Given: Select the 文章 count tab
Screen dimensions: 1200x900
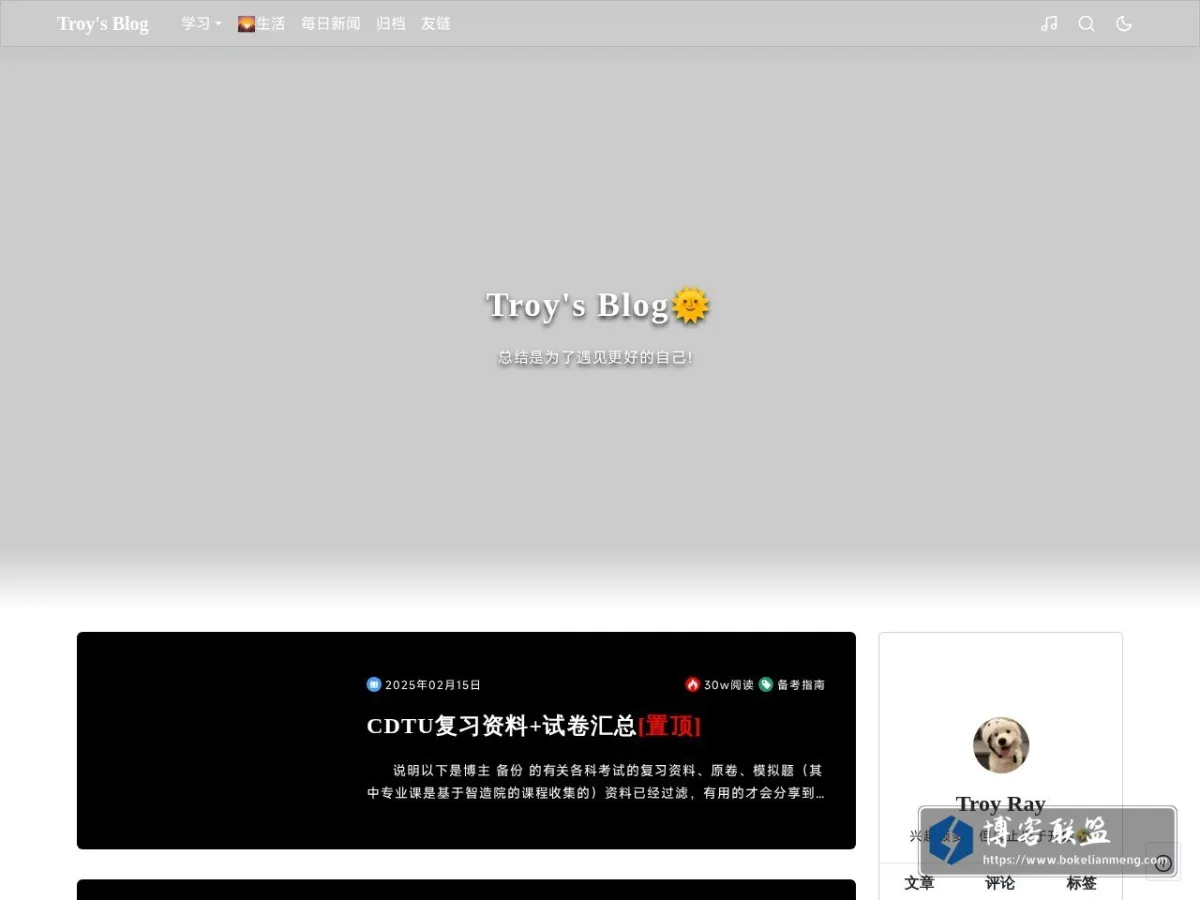Looking at the screenshot, I should click(919, 883).
